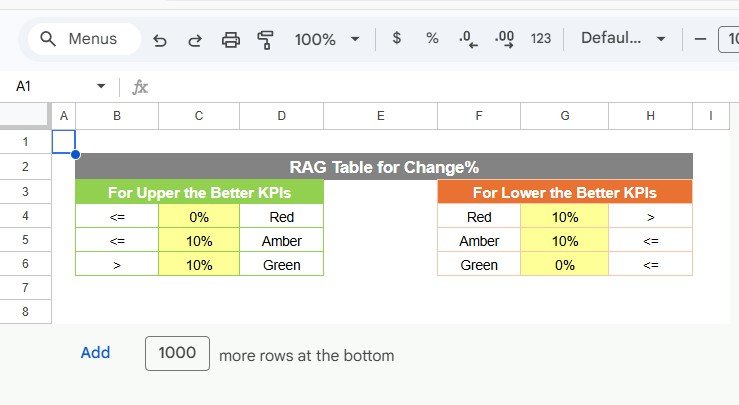Select column H header
Viewport: 739px width, 405px height.
pos(650,116)
